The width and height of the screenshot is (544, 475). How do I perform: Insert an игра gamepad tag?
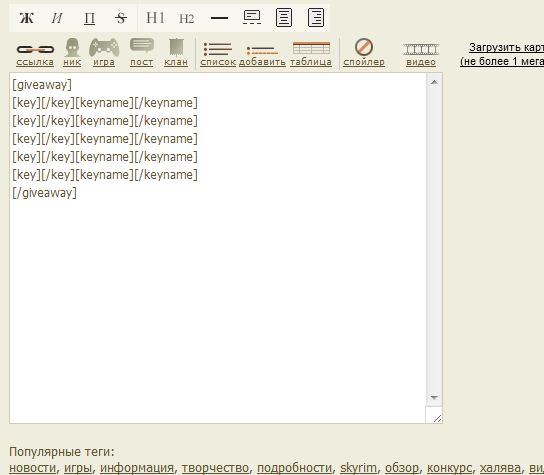(104, 53)
